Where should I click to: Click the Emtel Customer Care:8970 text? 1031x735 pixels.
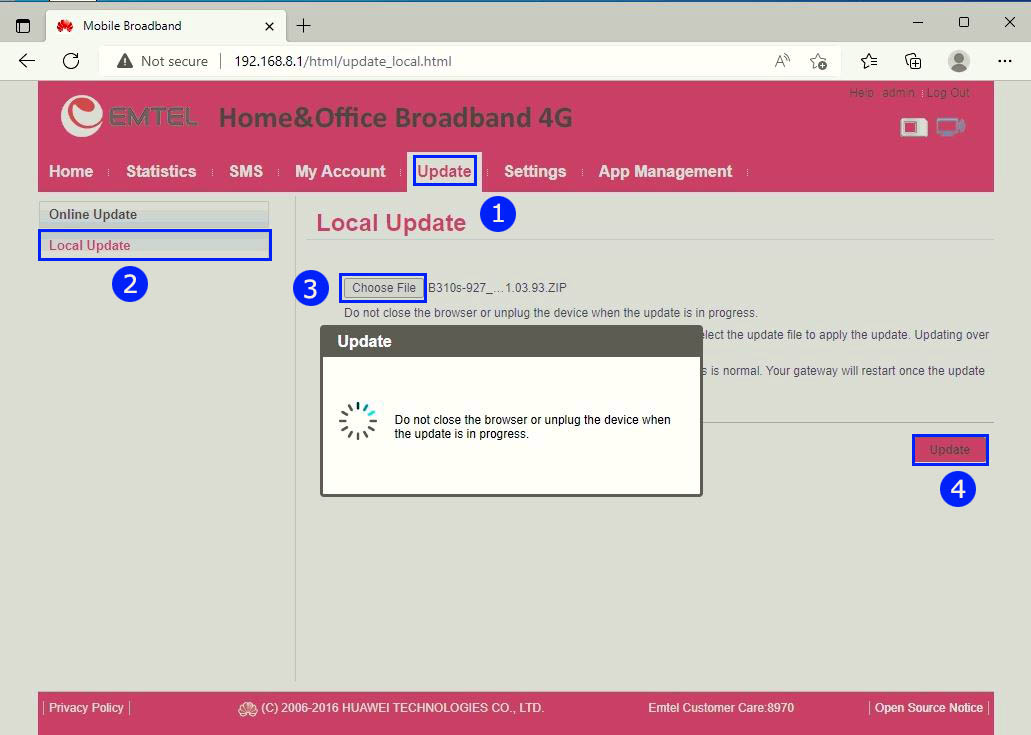(x=721, y=708)
